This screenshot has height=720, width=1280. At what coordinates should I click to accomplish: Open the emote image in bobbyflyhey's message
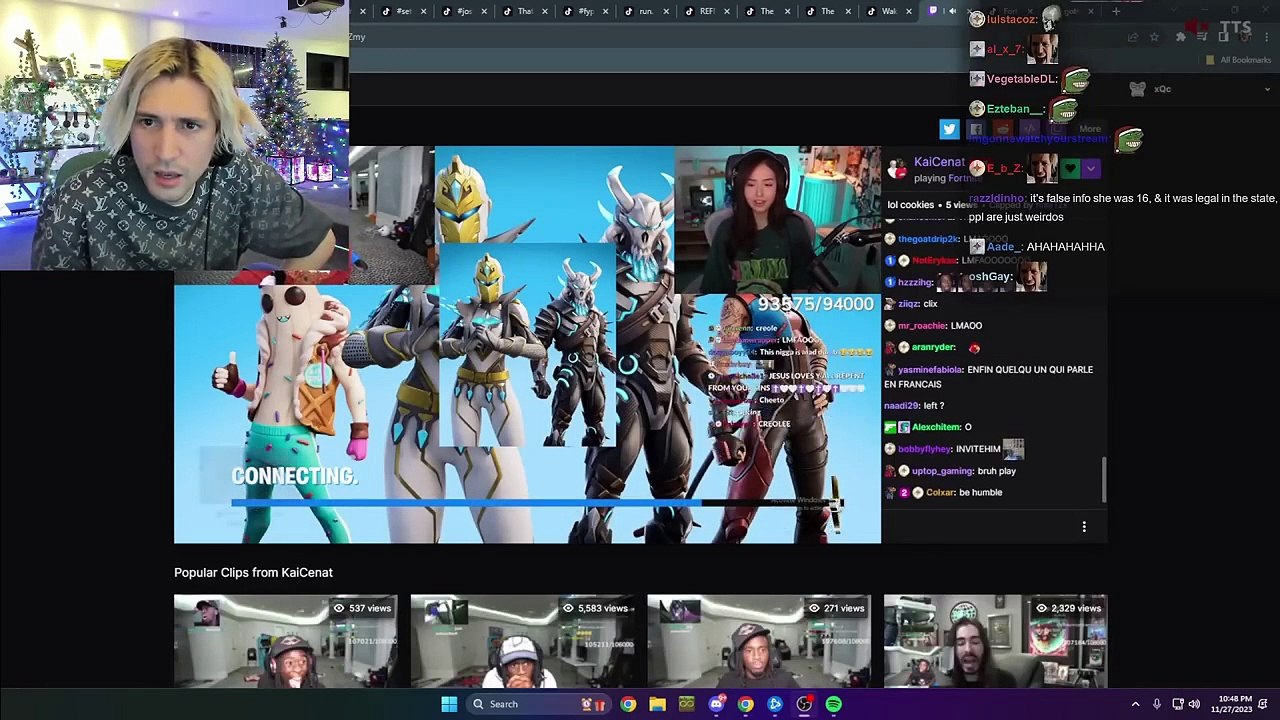1013,449
